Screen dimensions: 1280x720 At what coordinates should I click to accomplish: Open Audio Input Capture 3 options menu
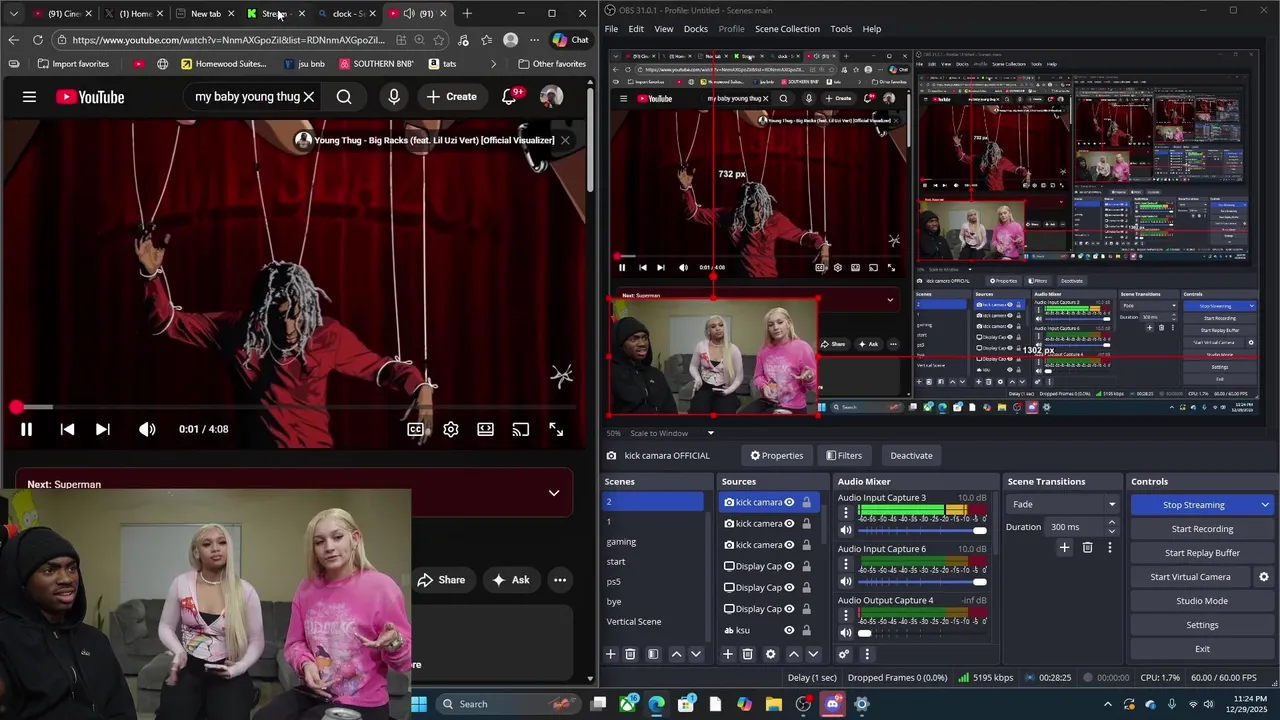tap(846, 512)
